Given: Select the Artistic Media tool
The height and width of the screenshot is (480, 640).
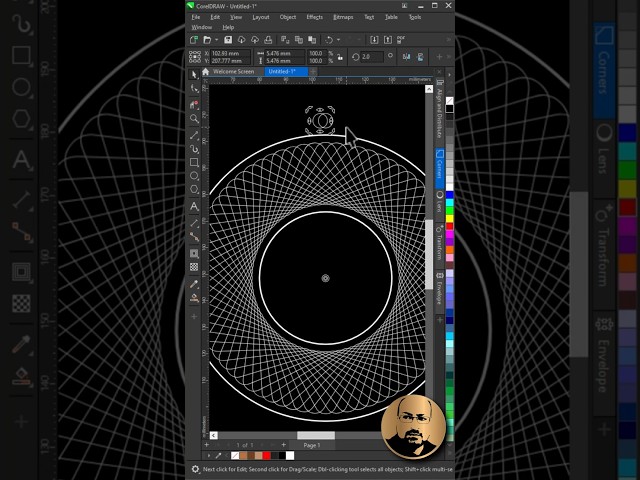Looking at the screenshot, I should point(194,149).
